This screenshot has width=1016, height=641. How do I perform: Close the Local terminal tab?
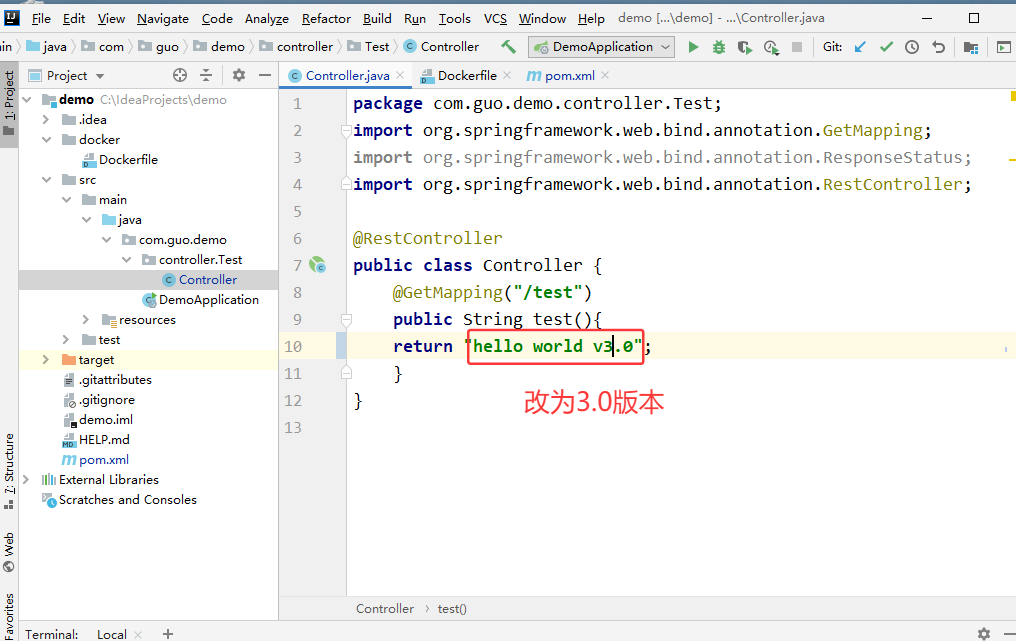click(x=138, y=635)
